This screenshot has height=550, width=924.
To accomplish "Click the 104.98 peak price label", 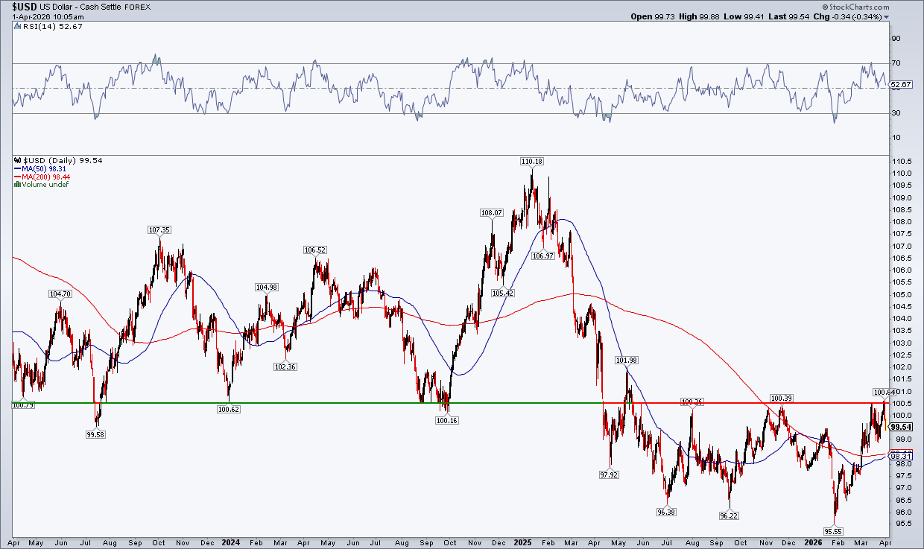I will 266,287.
